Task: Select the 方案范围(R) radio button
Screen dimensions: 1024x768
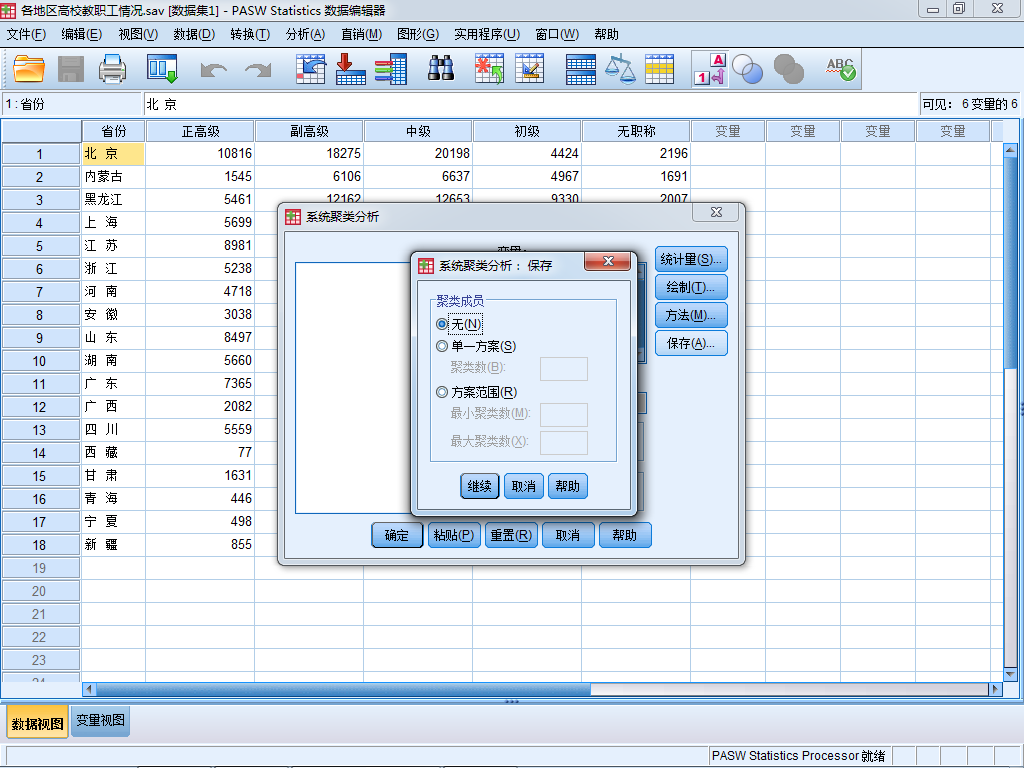Action: point(442,392)
